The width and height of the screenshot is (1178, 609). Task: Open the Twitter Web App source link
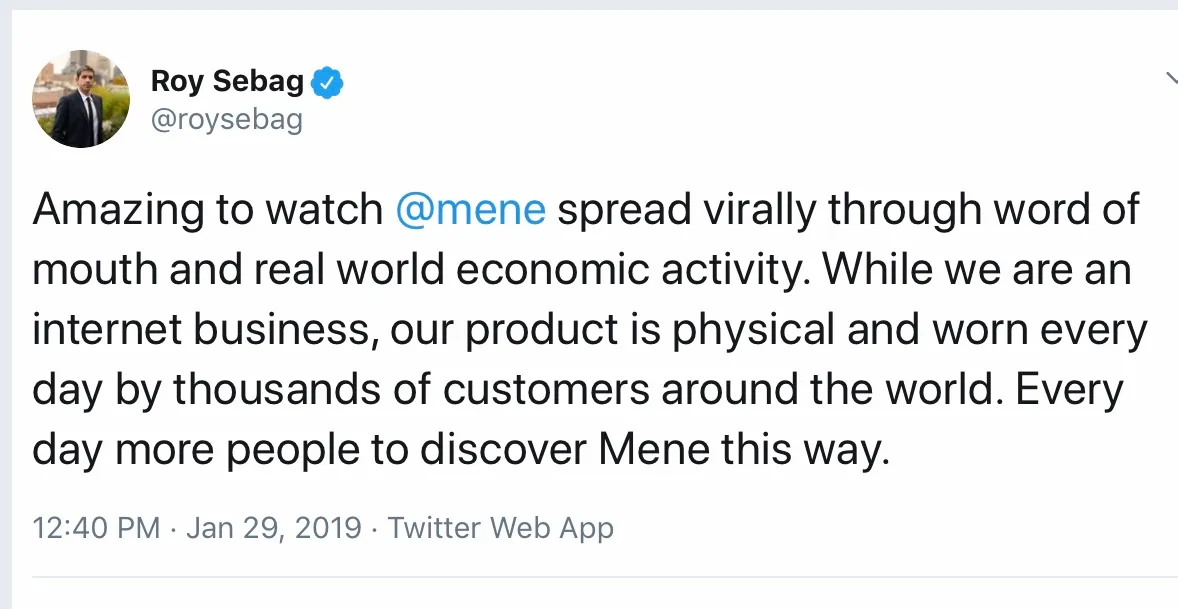(x=500, y=528)
